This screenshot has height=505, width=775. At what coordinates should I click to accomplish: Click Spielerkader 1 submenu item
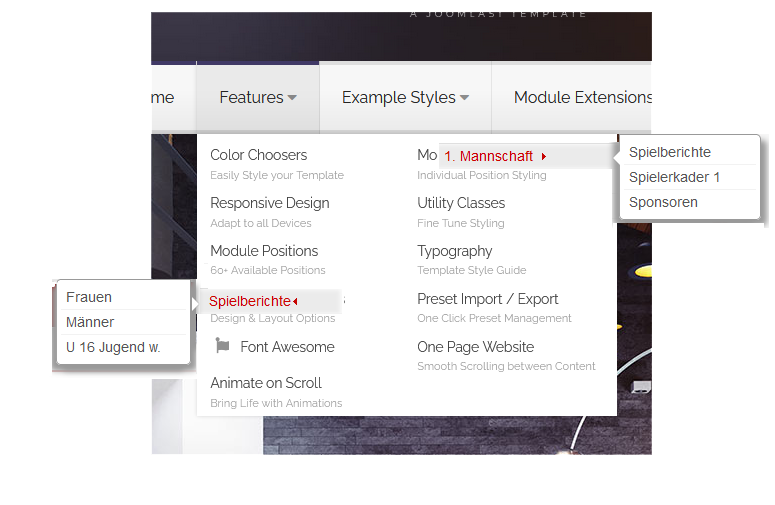coord(674,177)
